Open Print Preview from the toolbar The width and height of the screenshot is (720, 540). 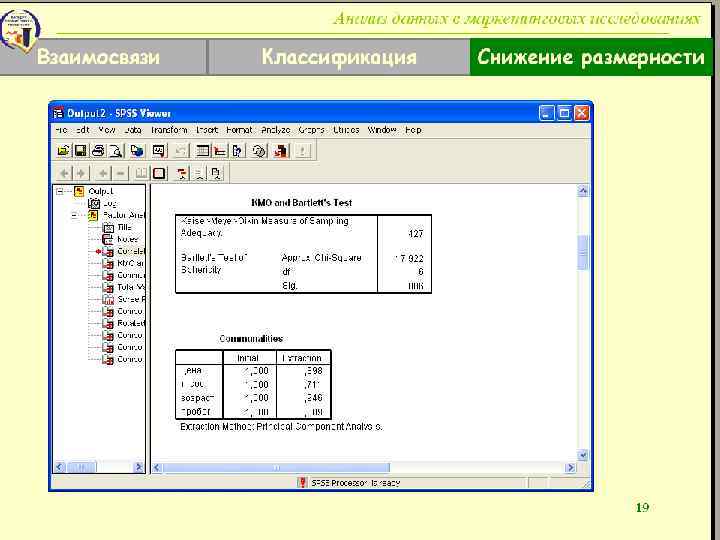pos(116,151)
